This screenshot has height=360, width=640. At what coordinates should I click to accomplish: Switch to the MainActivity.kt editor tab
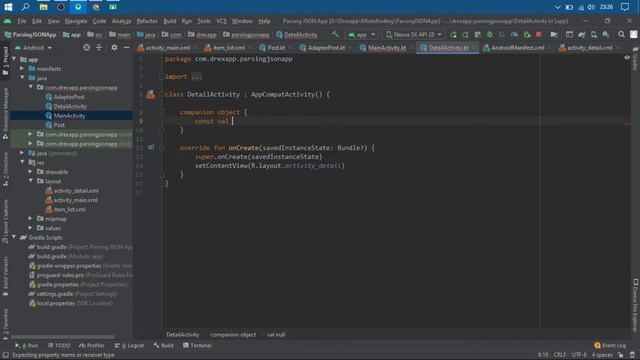387,48
